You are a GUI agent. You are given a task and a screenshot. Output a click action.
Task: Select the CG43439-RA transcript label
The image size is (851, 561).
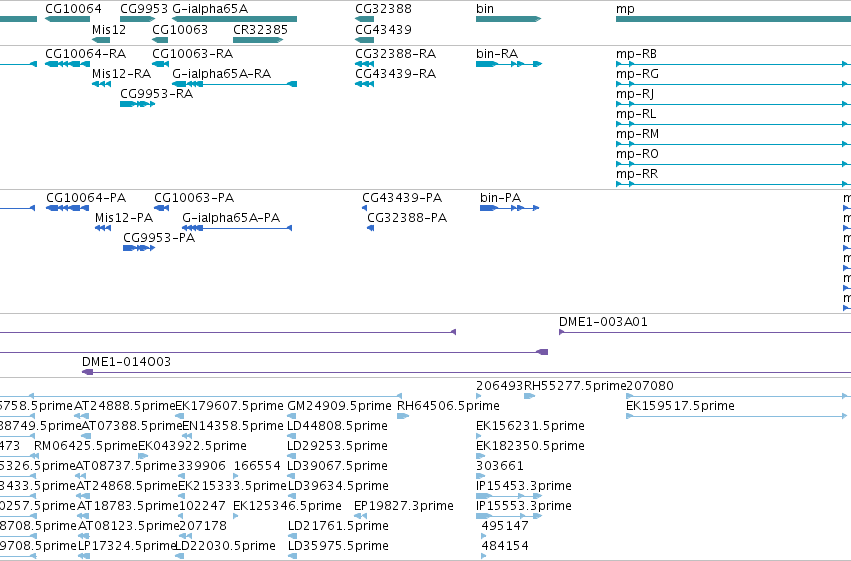click(x=396, y=73)
